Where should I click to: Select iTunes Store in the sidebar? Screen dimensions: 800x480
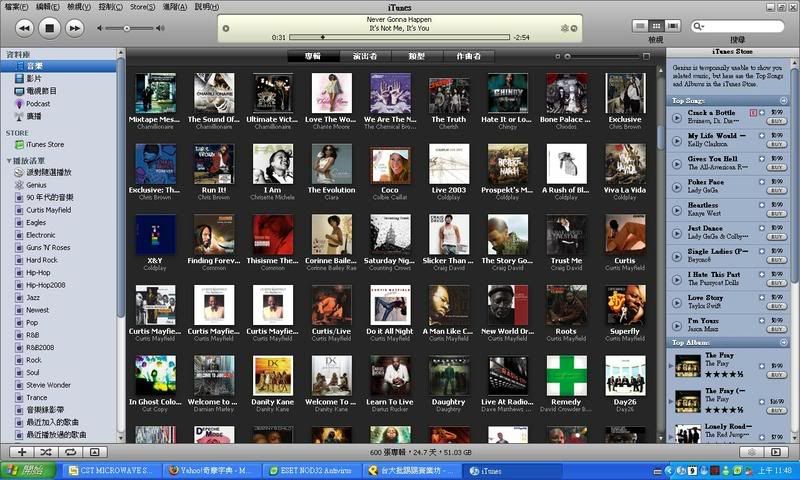(44, 144)
